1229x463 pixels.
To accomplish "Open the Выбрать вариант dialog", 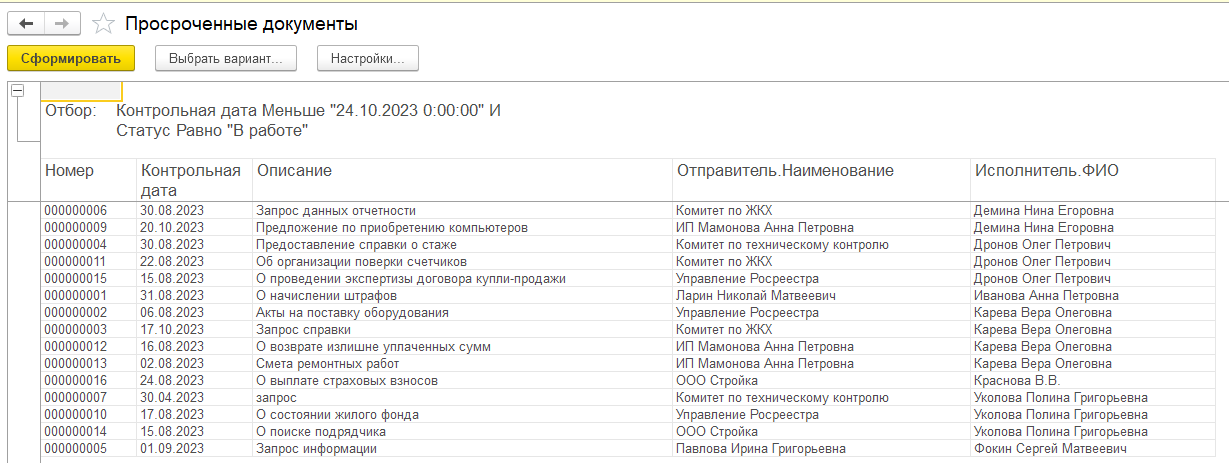I will 226,58.
